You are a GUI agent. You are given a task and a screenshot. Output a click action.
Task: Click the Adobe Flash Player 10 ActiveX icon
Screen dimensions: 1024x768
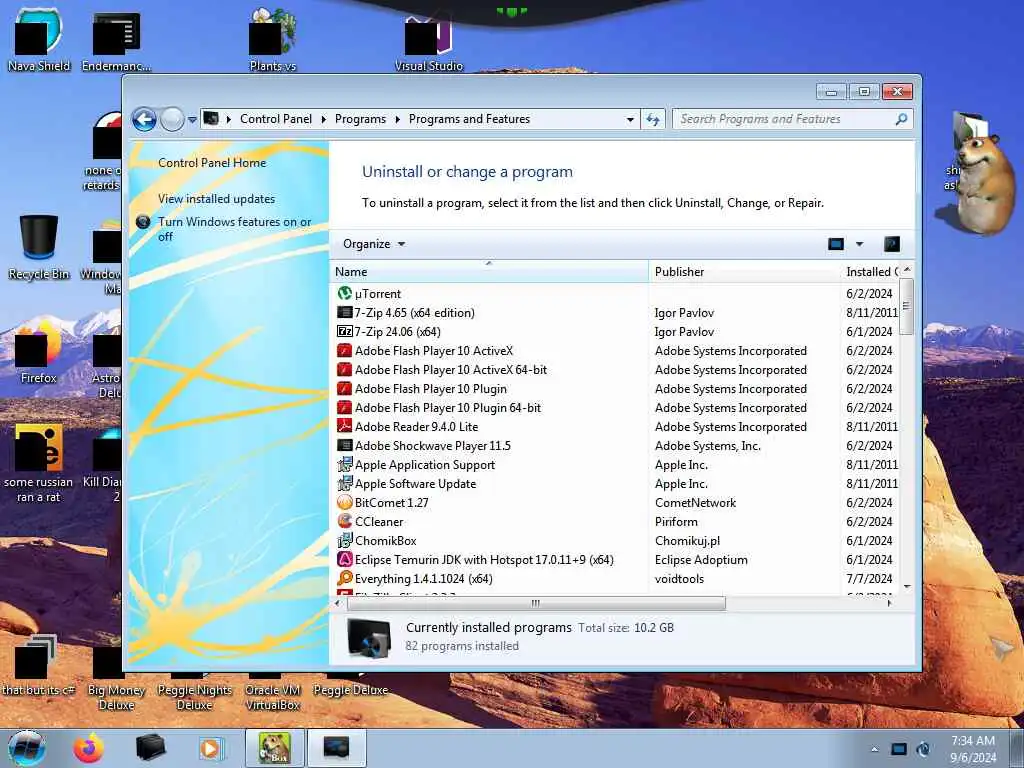coord(344,351)
